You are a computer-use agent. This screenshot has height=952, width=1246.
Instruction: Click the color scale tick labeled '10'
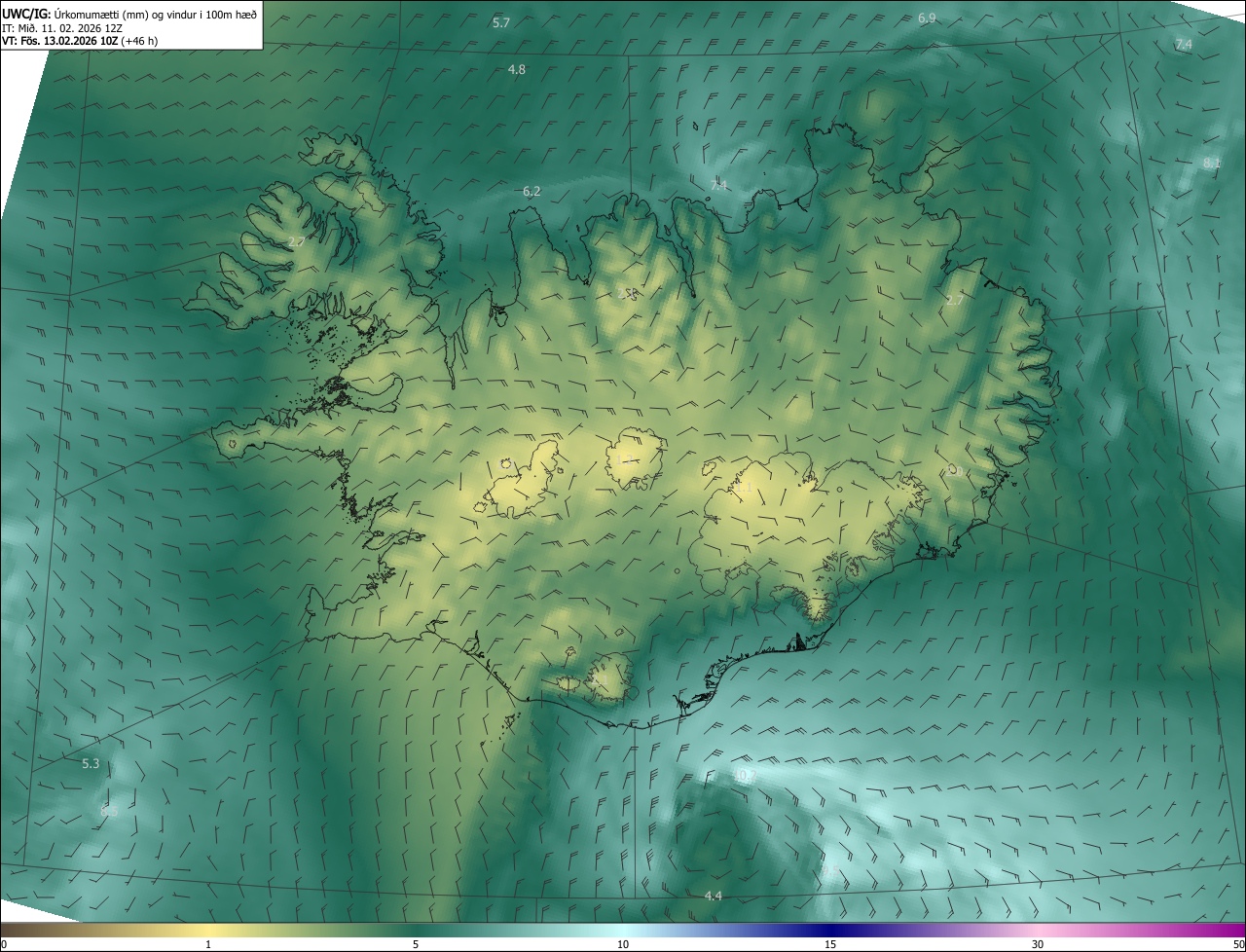pos(623,945)
